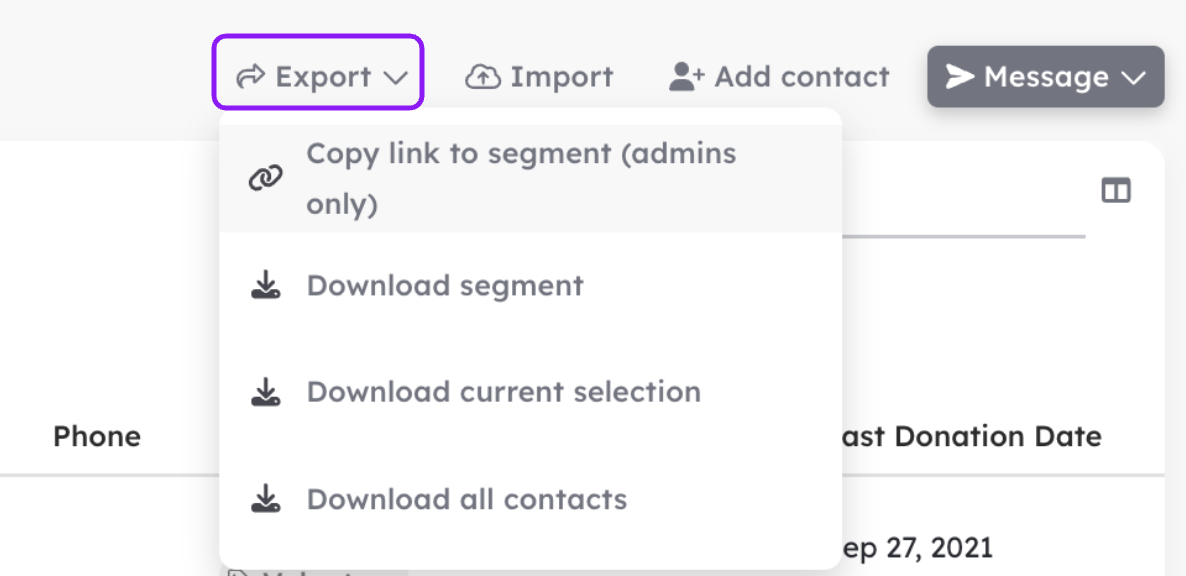The image size is (1186, 576).
Task: Click the Add contact person icon
Action: tap(687, 76)
